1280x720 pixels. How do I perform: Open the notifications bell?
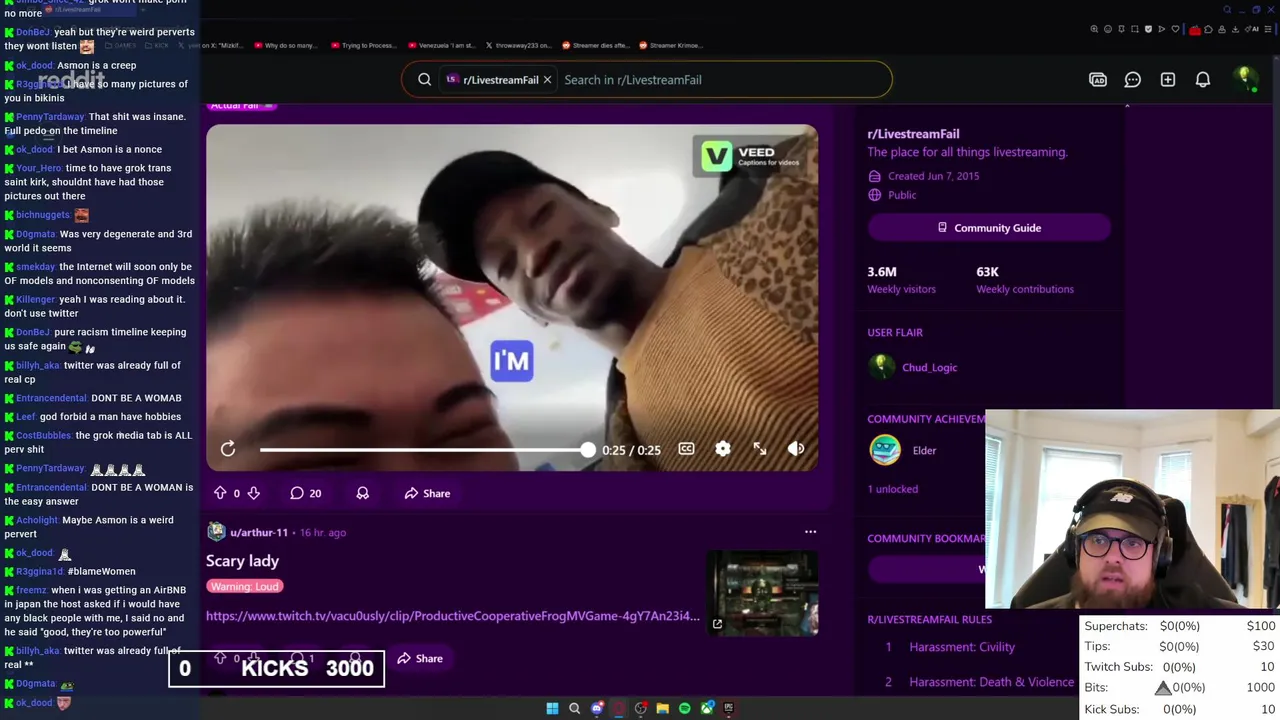(1203, 80)
